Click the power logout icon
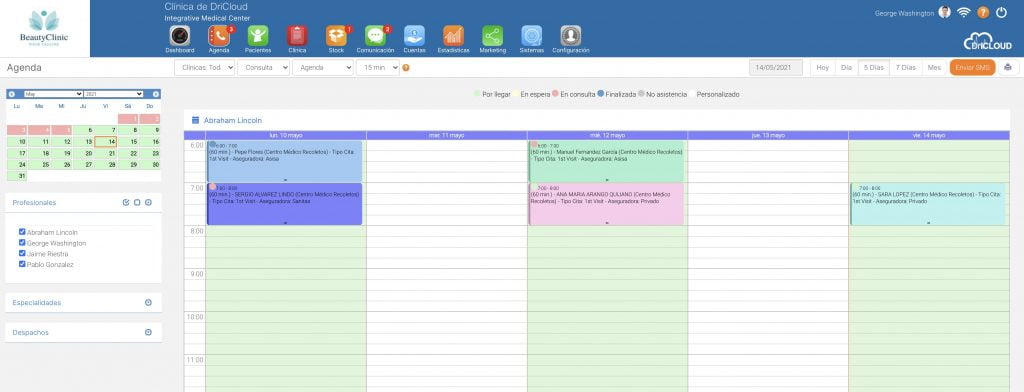Screen dimensions: 1024x392 click(1002, 12)
